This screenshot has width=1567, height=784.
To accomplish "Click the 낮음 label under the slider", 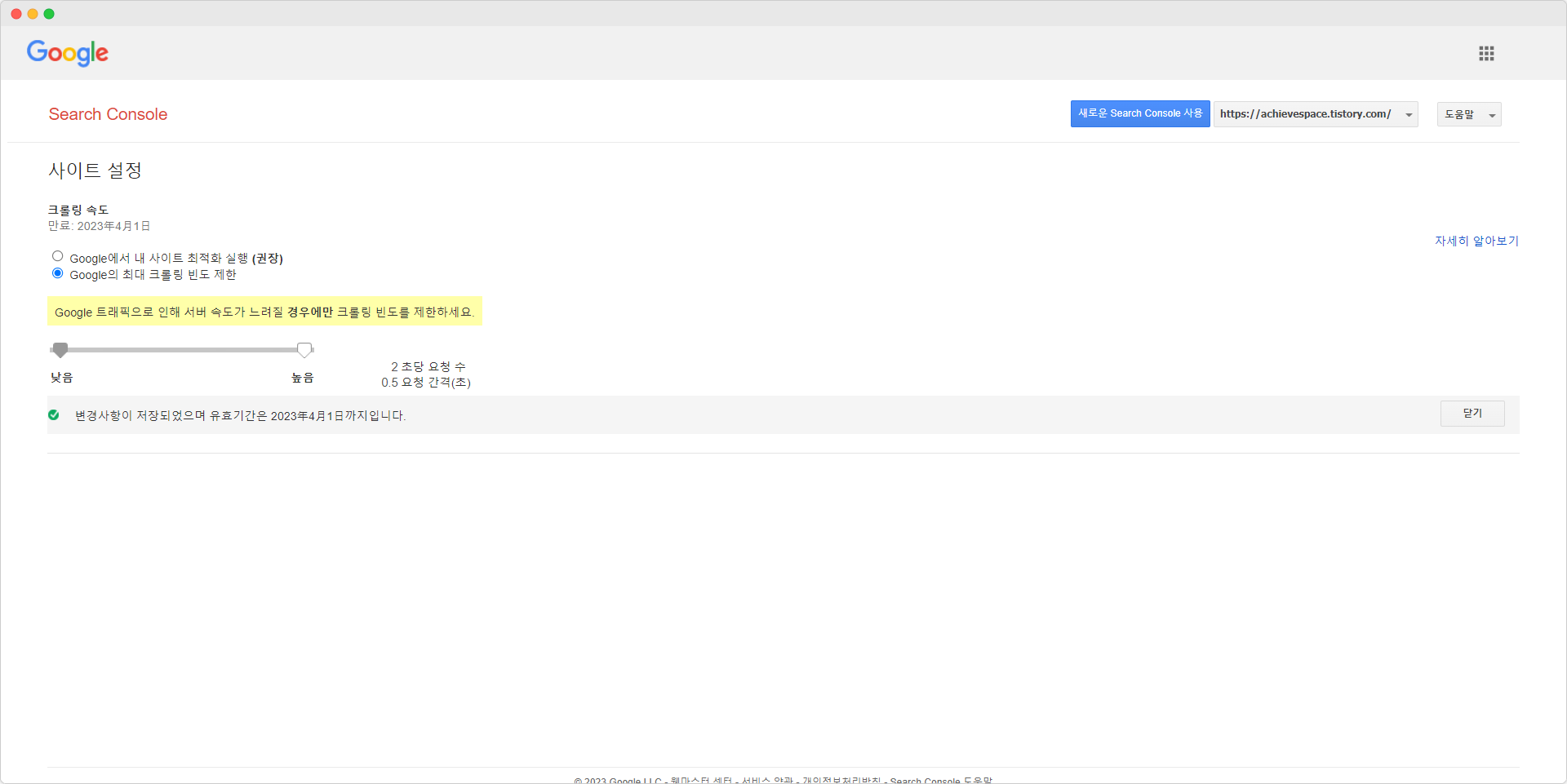I will 62,378.
